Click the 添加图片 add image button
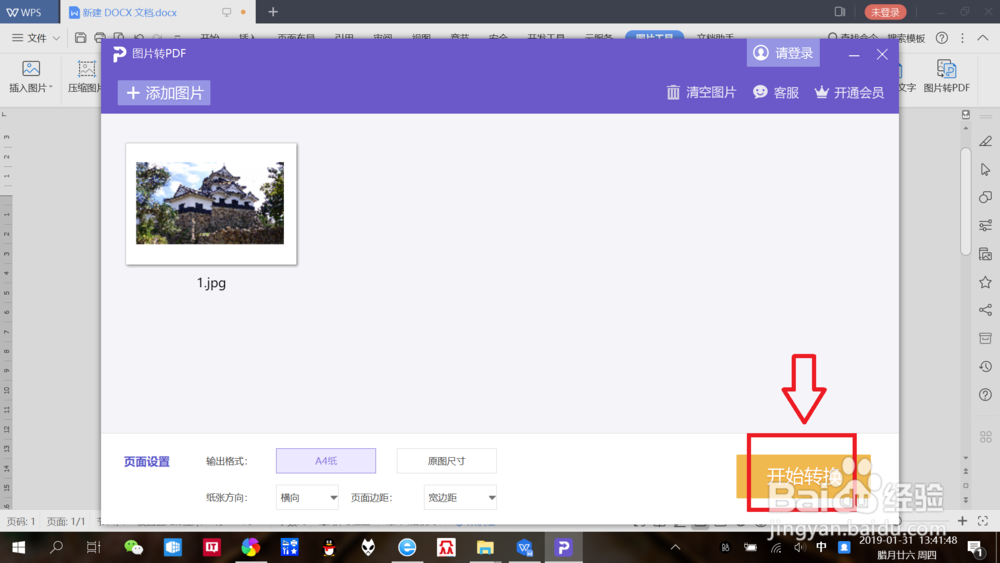Image resolution: width=1000 pixels, height=563 pixels. pos(164,93)
